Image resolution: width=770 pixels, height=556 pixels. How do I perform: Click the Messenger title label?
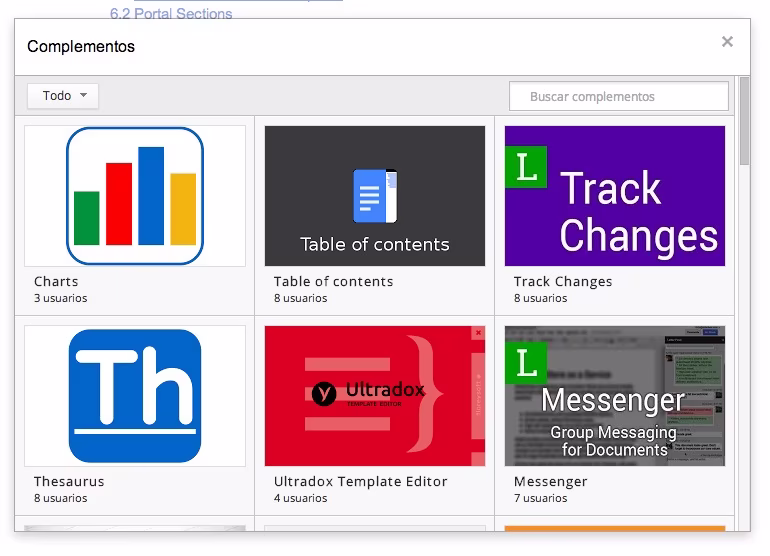click(x=550, y=481)
